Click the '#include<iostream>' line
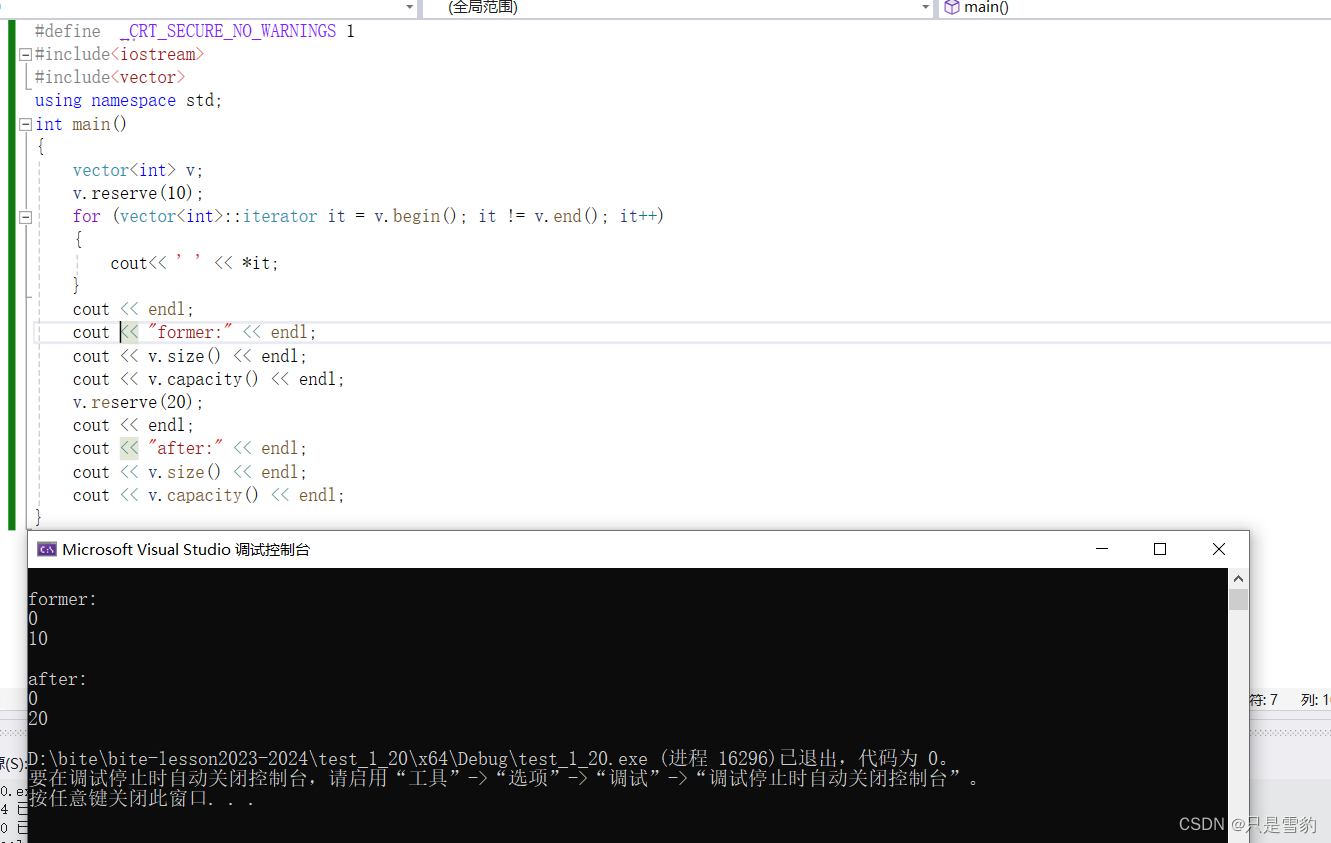The height and width of the screenshot is (843, 1331). [x=119, y=54]
